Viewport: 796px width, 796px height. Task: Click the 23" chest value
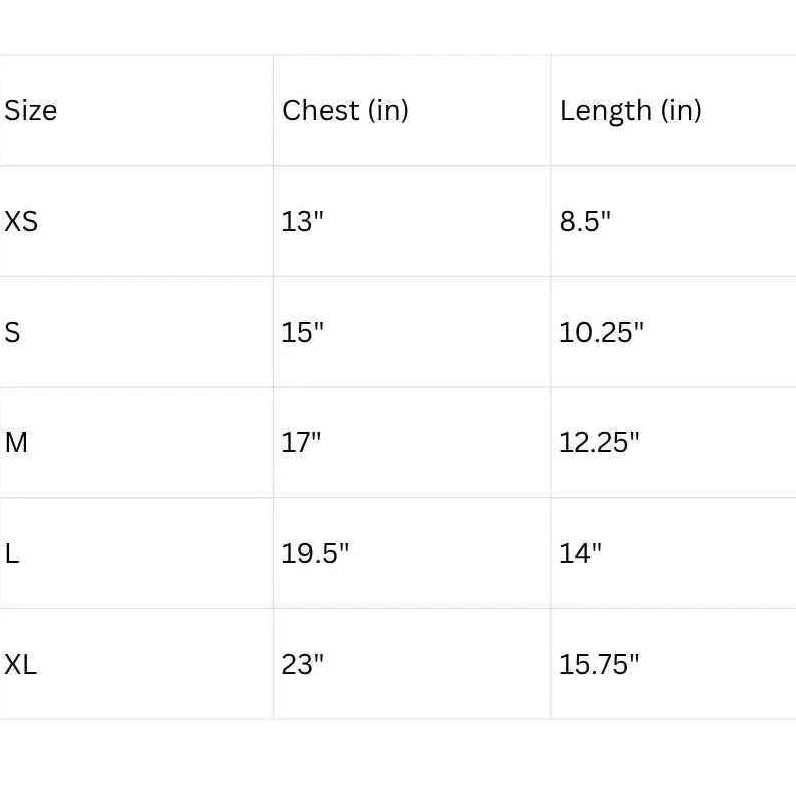coord(303,664)
